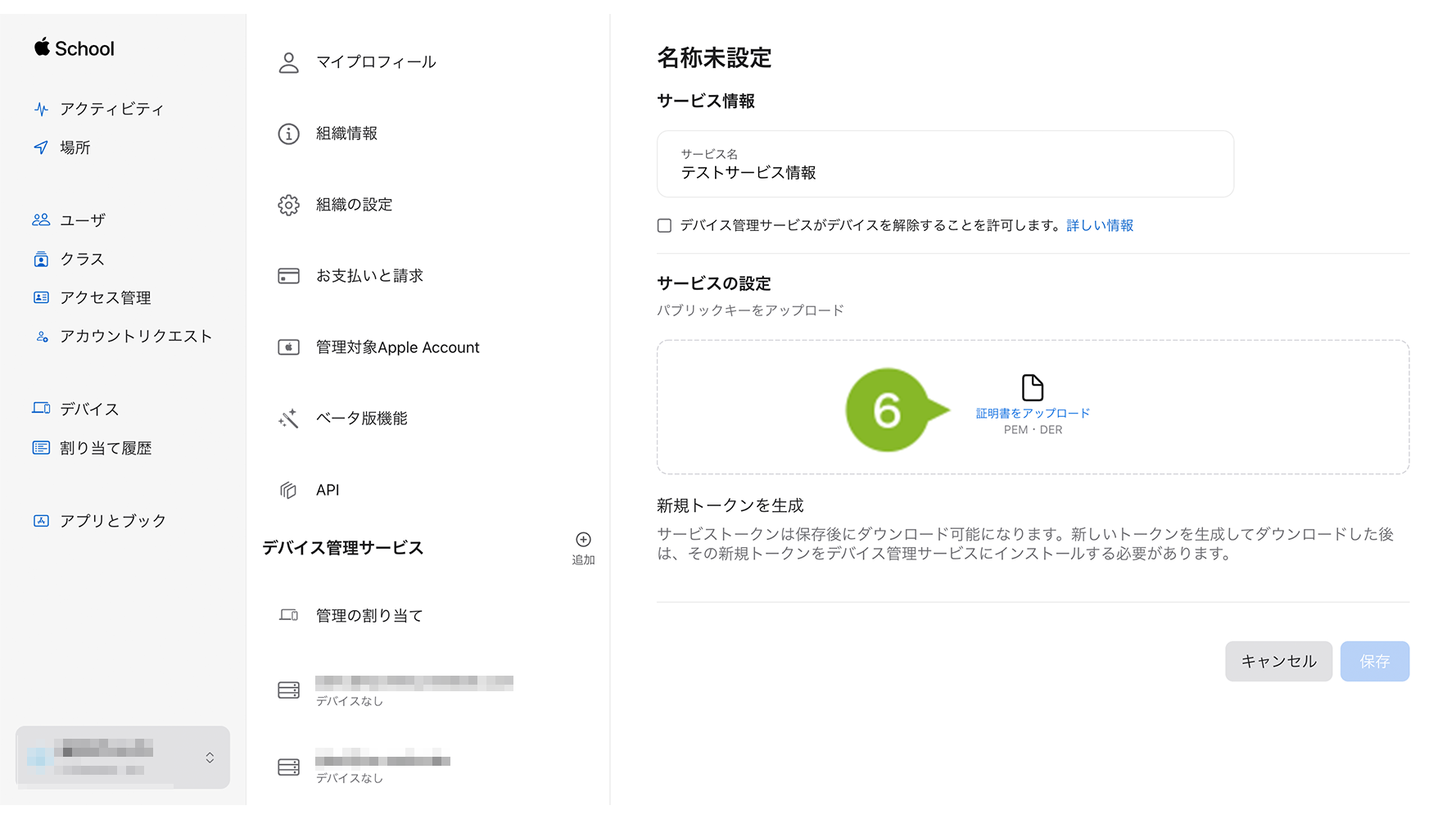The width and height of the screenshot is (1456, 819).
Task: Select the Classes (クラス) icon
Action: pos(41,259)
